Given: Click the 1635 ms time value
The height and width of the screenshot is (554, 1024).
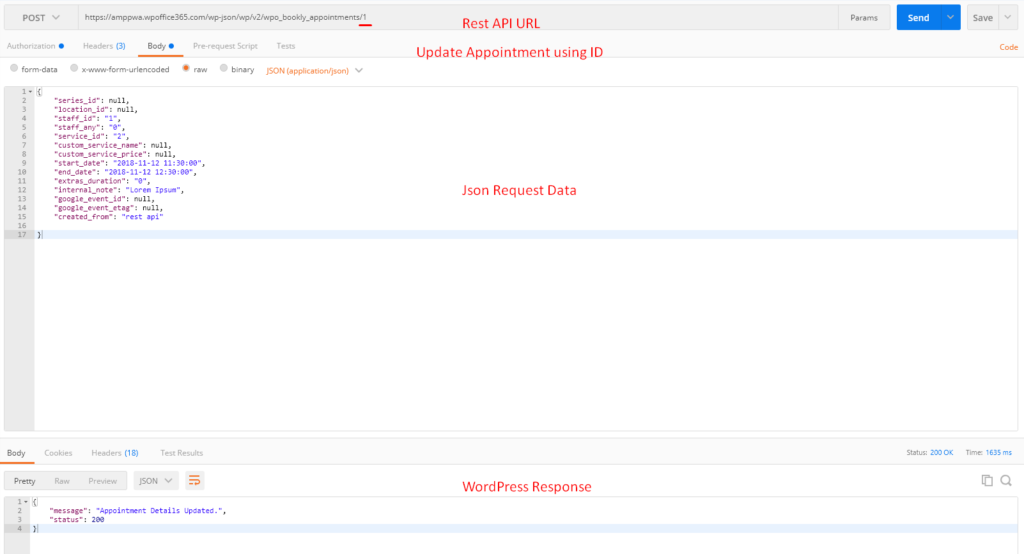Looking at the screenshot, I should point(999,452).
